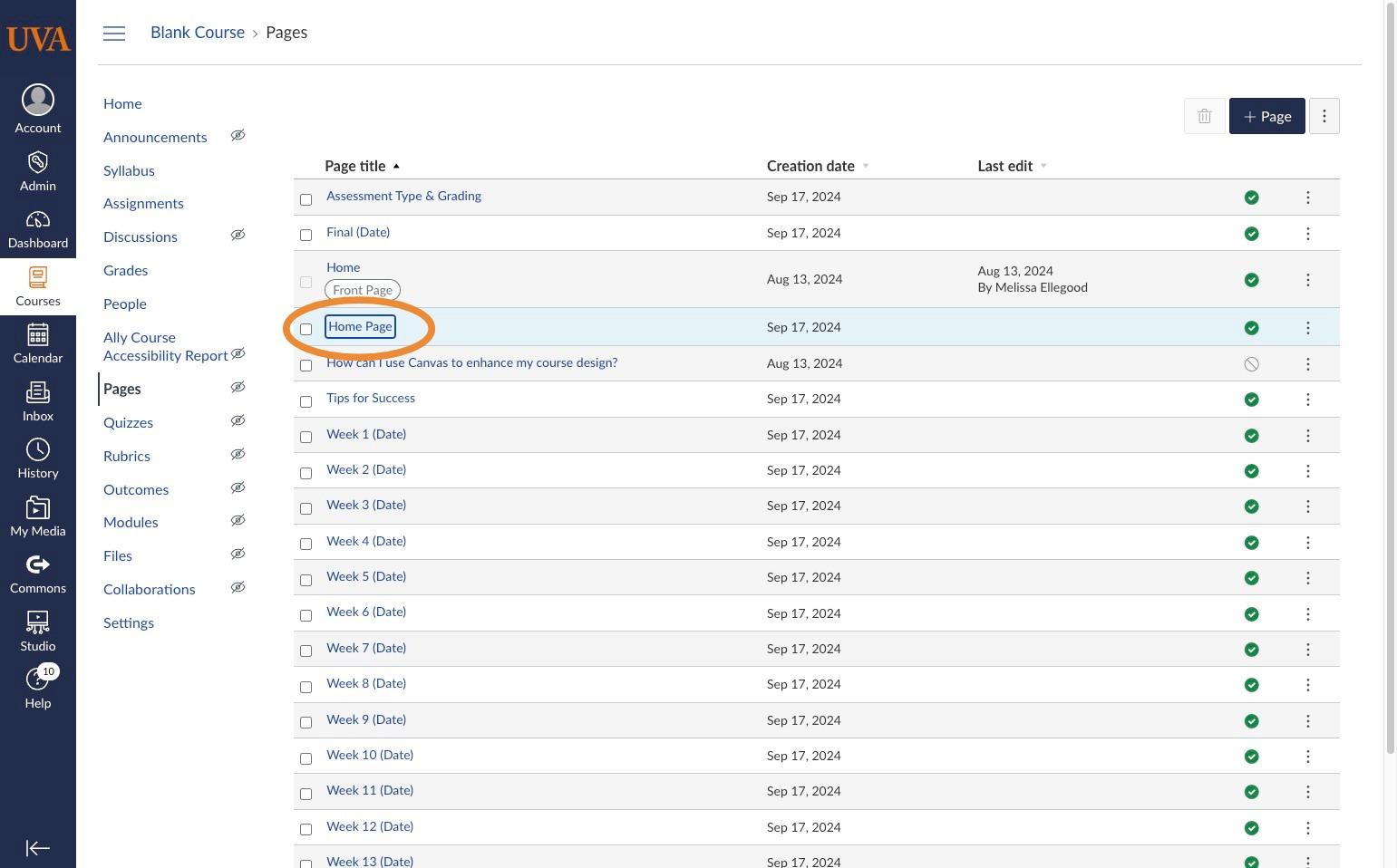Go to the Dashboard gauge icon
Viewport: 1397px width, 868px height.
click(38, 220)
